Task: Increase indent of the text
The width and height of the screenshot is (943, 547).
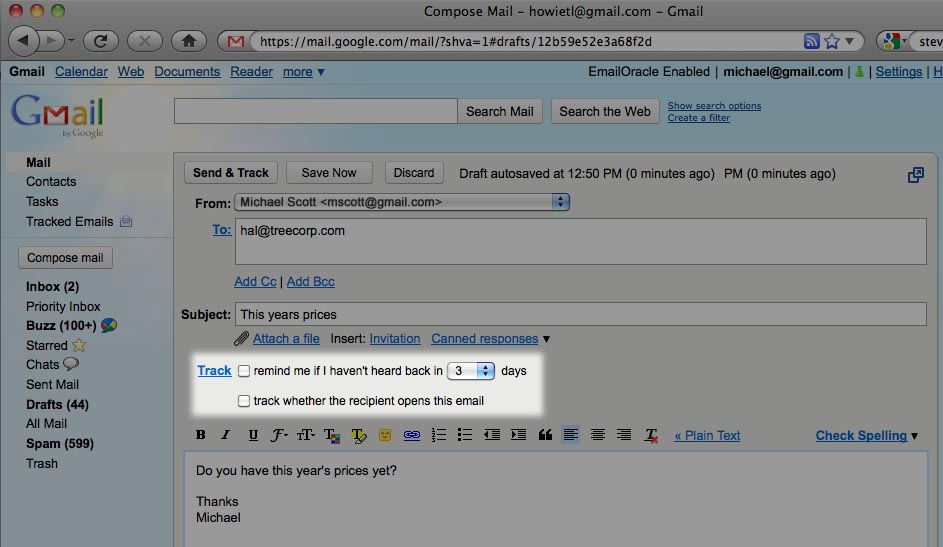Action: [518, 435]
